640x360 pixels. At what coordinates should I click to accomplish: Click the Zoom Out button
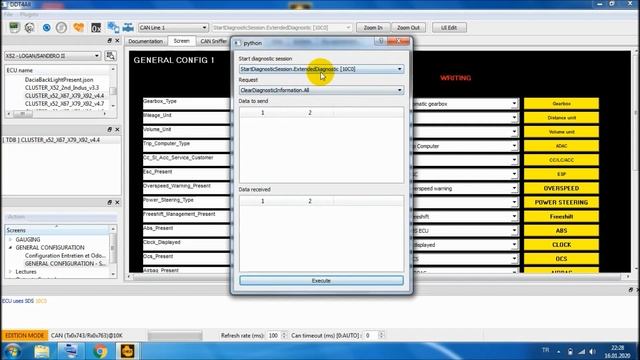(x=408, y=27)
